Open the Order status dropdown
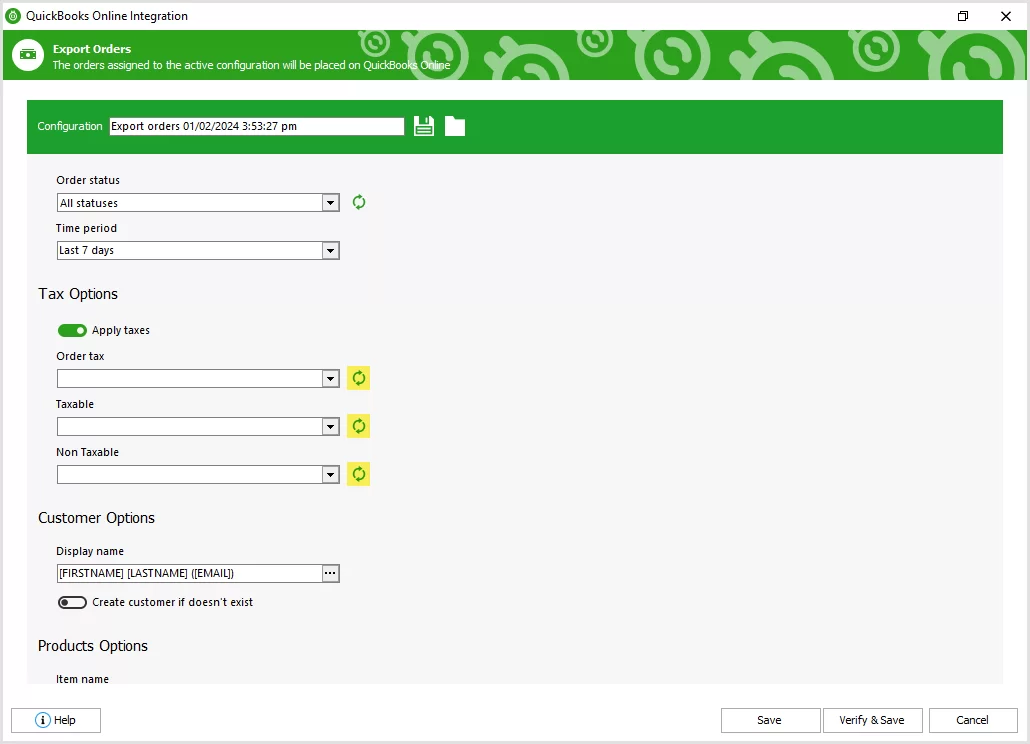Viewport: 1030px width, 744px height. click(330, 202)
